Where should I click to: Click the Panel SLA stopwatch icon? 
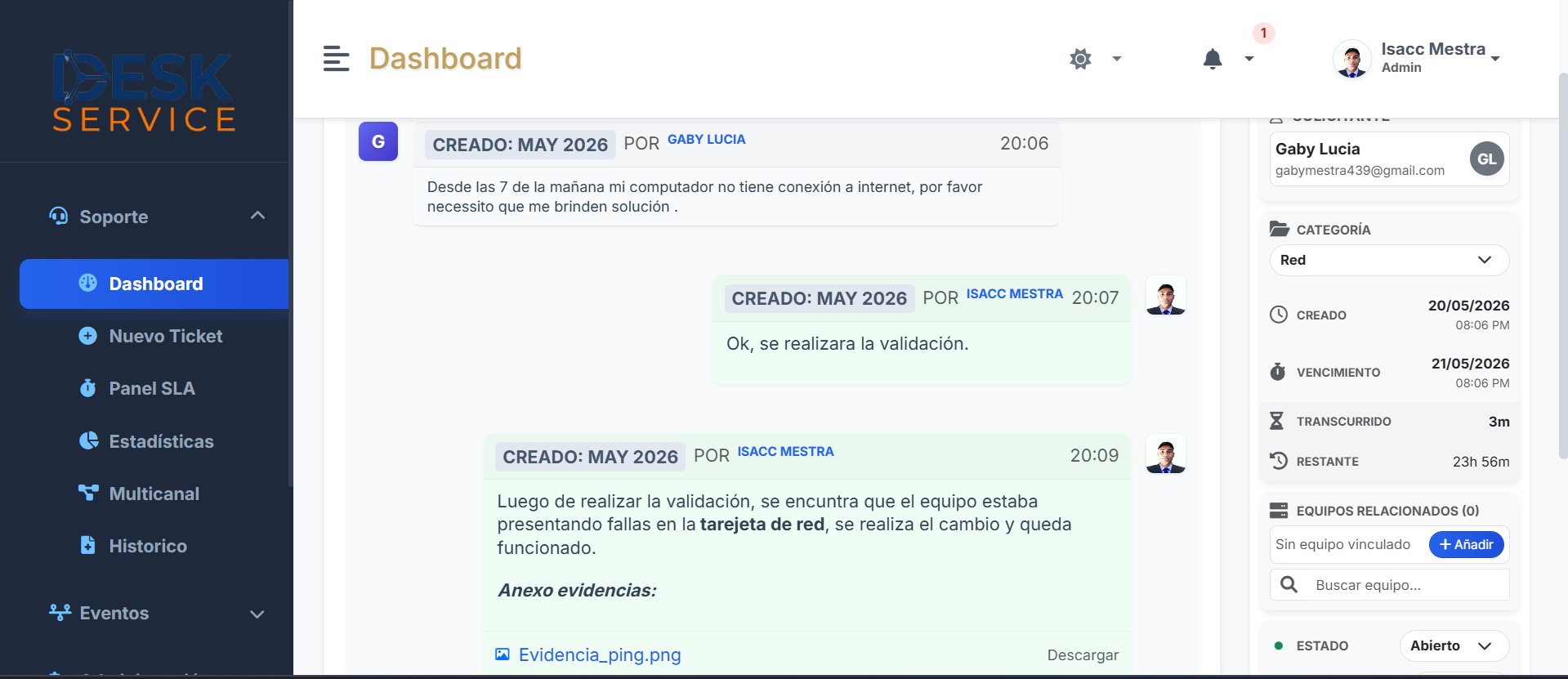(87, 388)
